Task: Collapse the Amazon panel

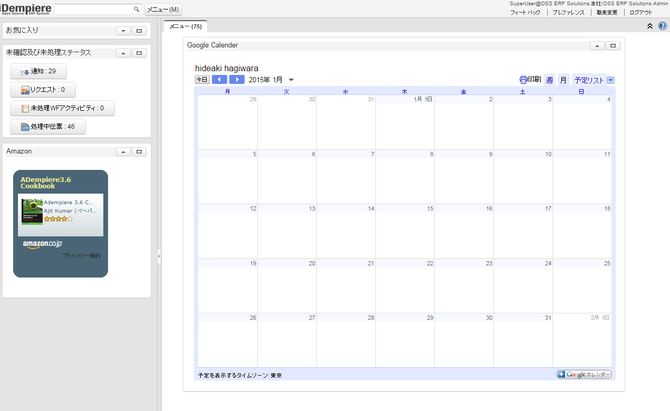Action: pos(123,152)
